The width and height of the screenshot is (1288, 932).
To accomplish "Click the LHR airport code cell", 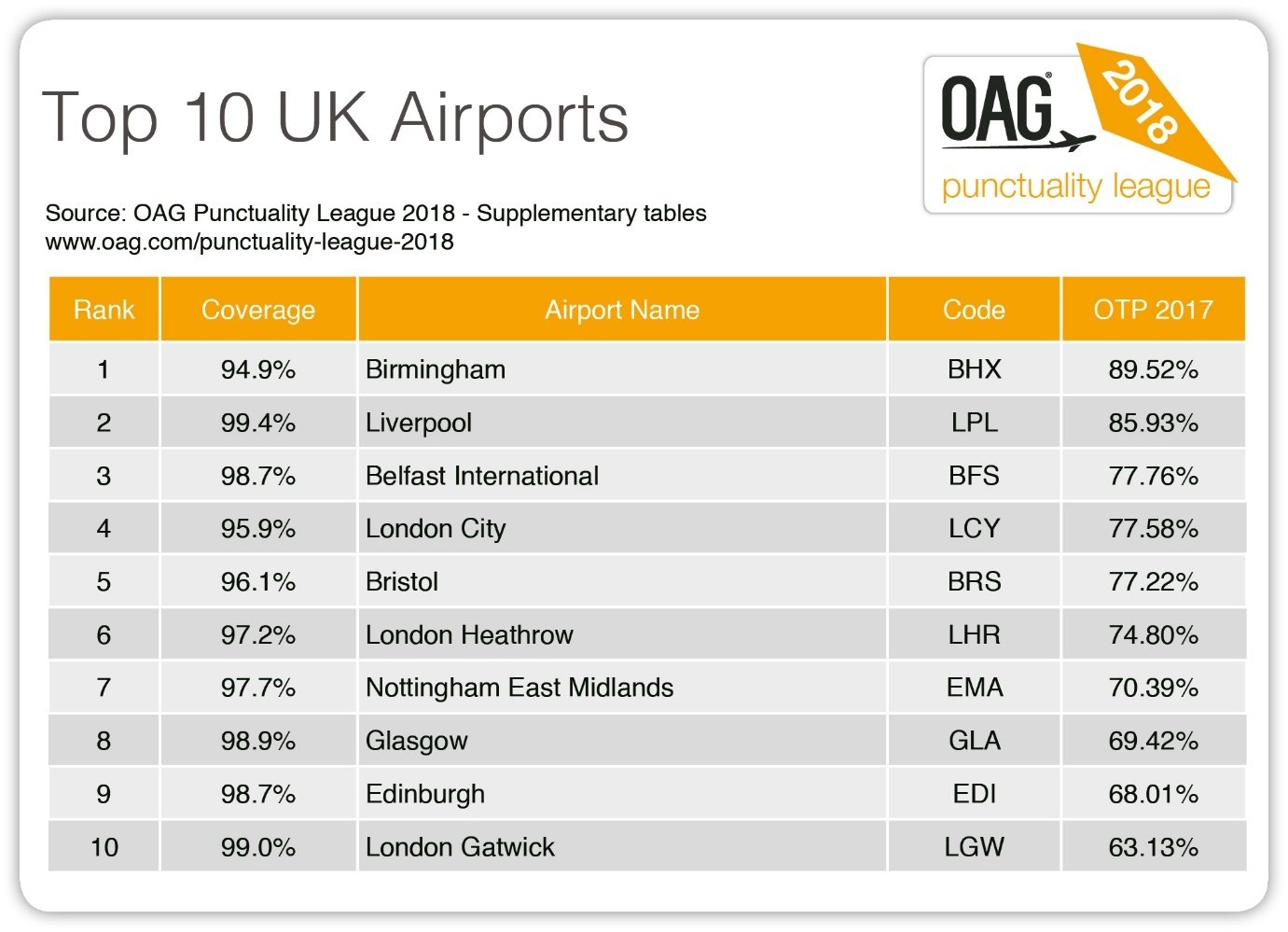I will [x=974, y=635].
